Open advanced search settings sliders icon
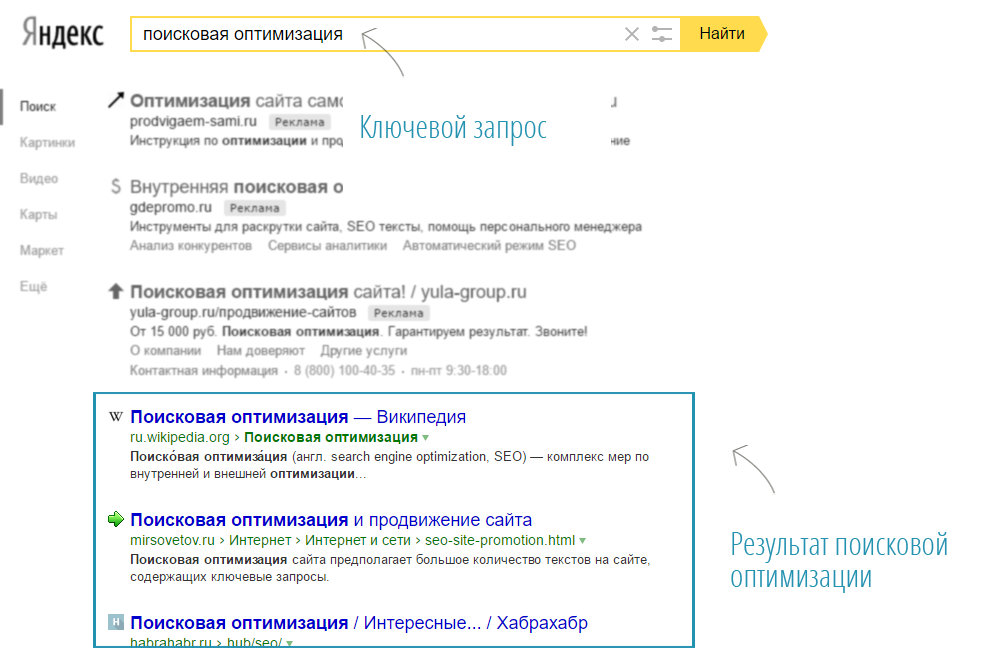Viewport: 993px width, 648px height. (661, 34)
